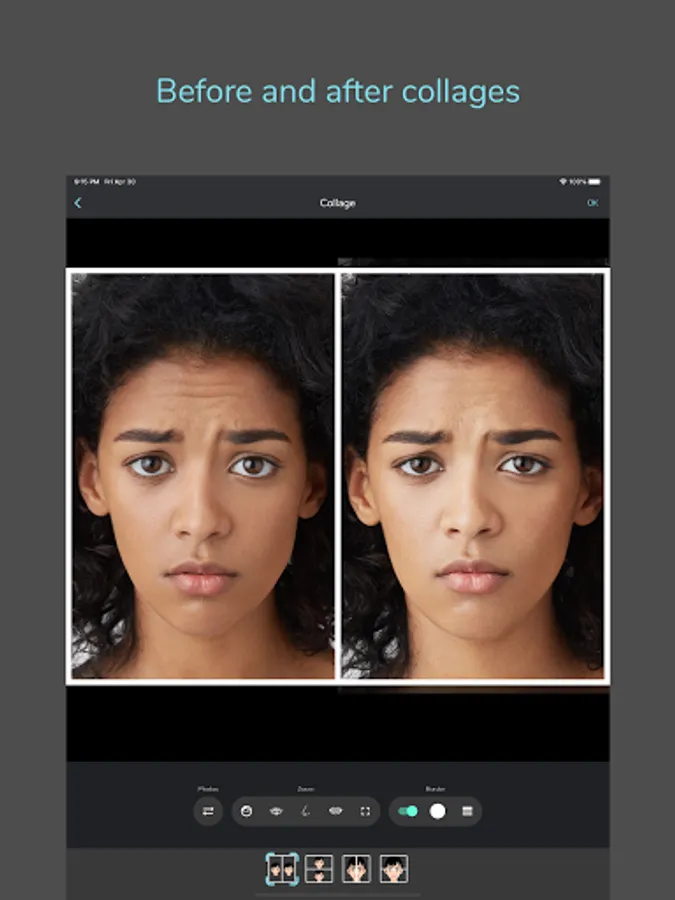Swap the two collage photos
The image size is (675, 900).
pyautogui.click(x=208, y=811)
